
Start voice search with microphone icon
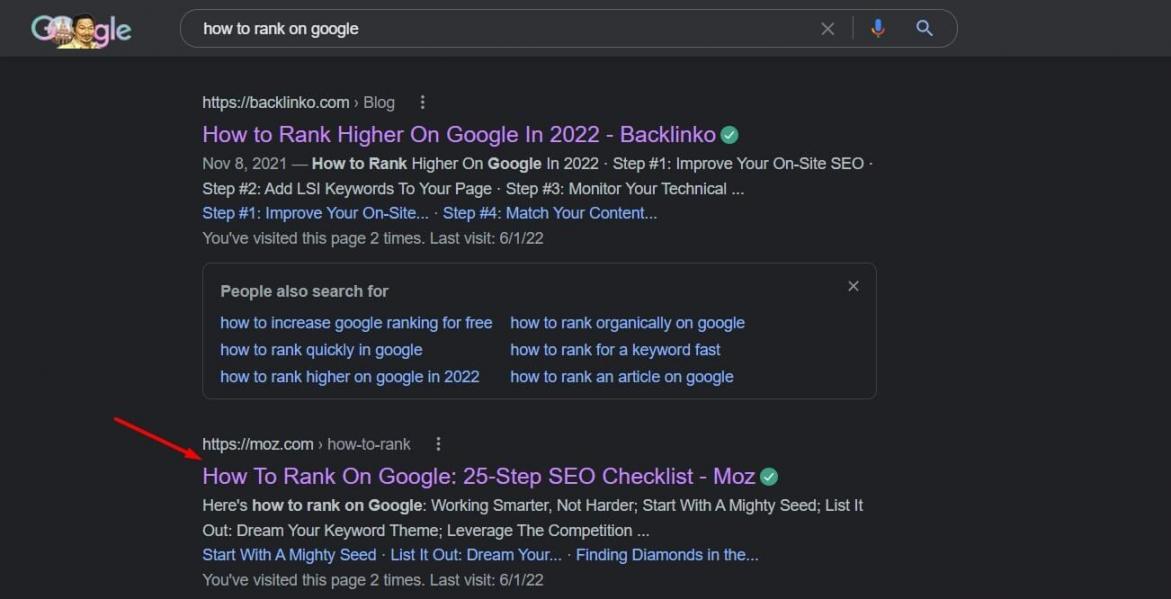(x=878, y=29)
